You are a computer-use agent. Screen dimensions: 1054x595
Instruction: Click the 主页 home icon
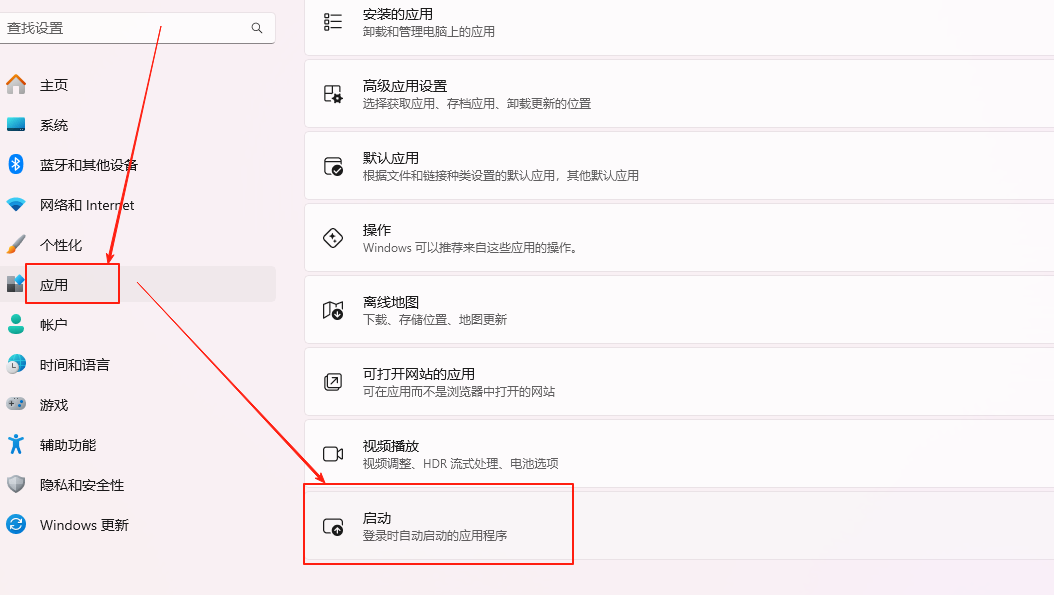[x=16, y=85]
